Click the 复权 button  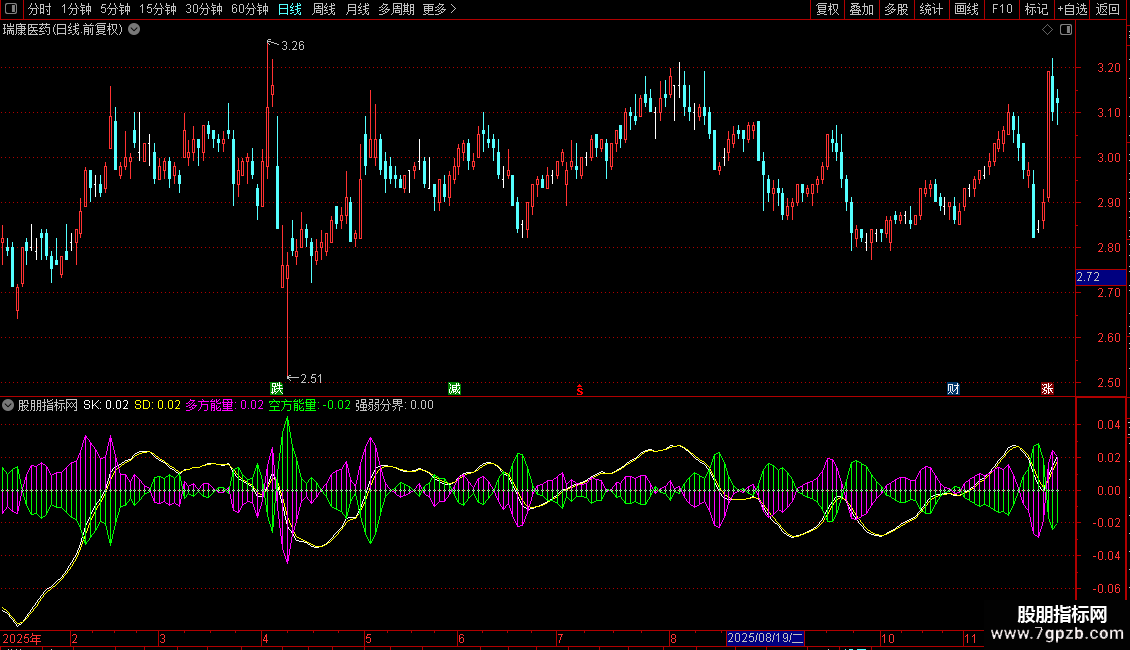pos(827,9)
